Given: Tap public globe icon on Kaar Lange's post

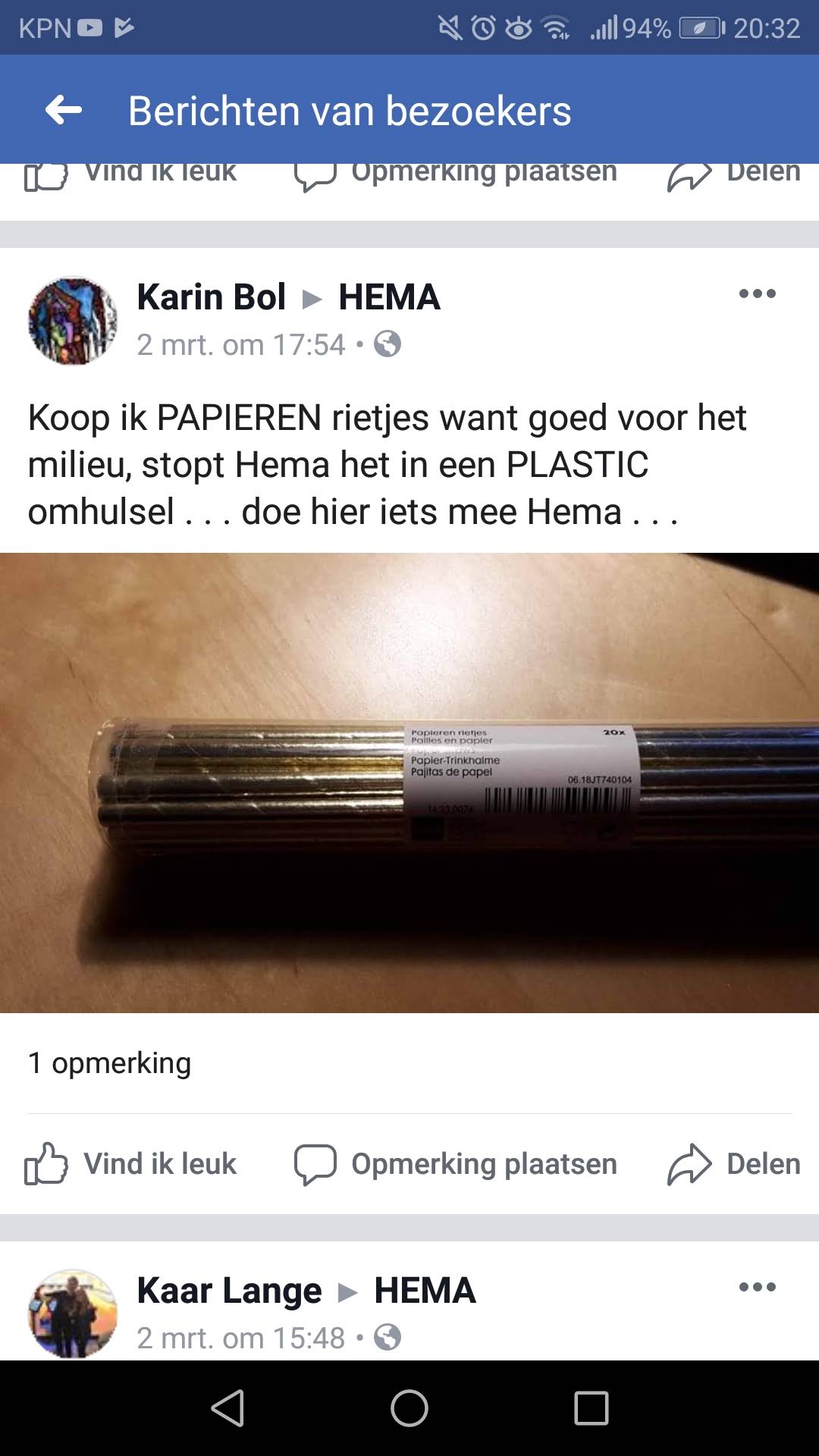Looking at the screenshot, I should pos(388,1338).
